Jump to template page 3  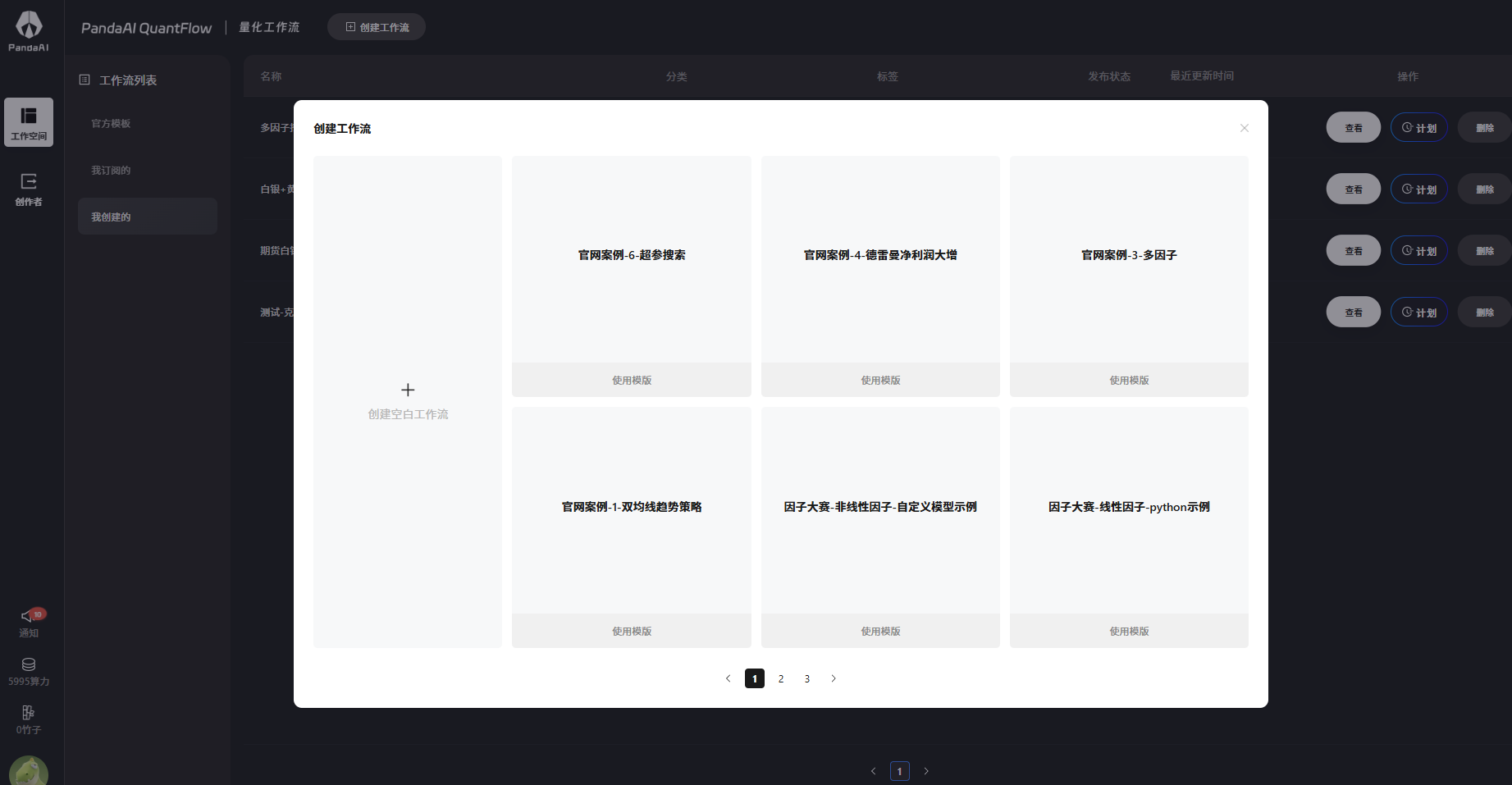click(807, 678)
